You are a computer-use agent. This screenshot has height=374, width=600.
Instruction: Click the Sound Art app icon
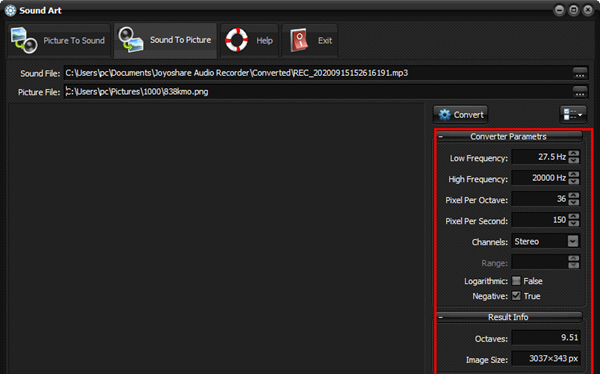tap(10, 10)
